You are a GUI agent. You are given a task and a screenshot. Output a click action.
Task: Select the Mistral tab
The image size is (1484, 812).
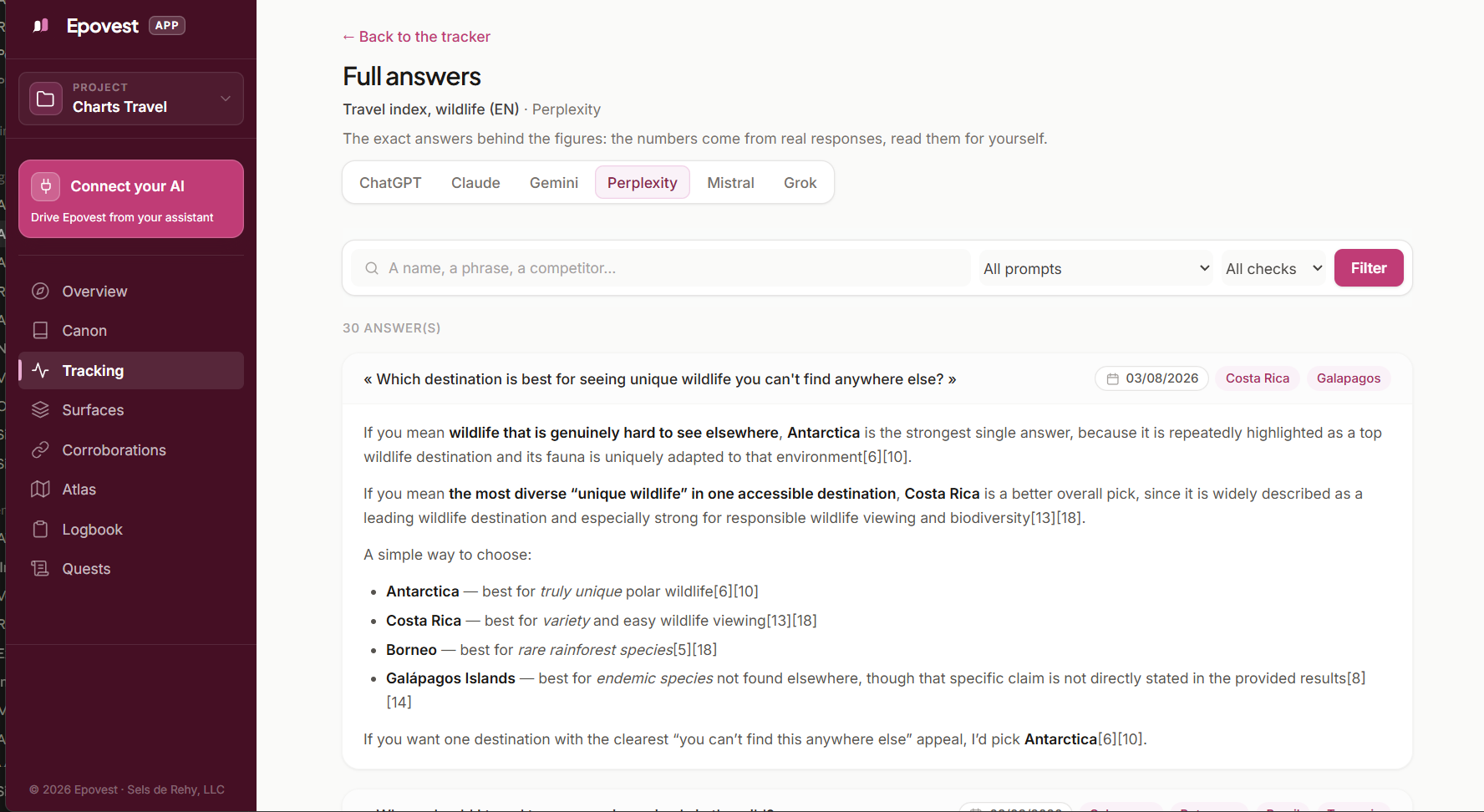pyautogui.click(x=730, y=182)
